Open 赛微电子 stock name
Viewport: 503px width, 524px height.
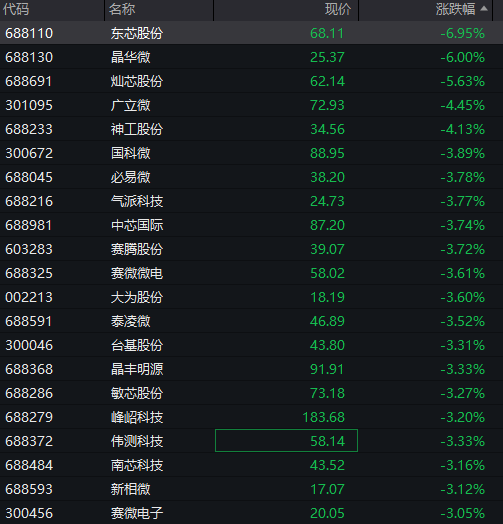137,513
